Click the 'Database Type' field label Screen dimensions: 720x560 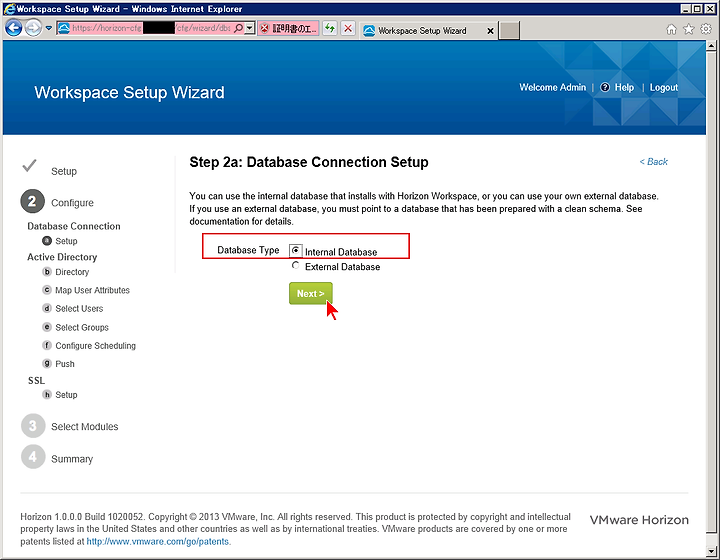248,250
